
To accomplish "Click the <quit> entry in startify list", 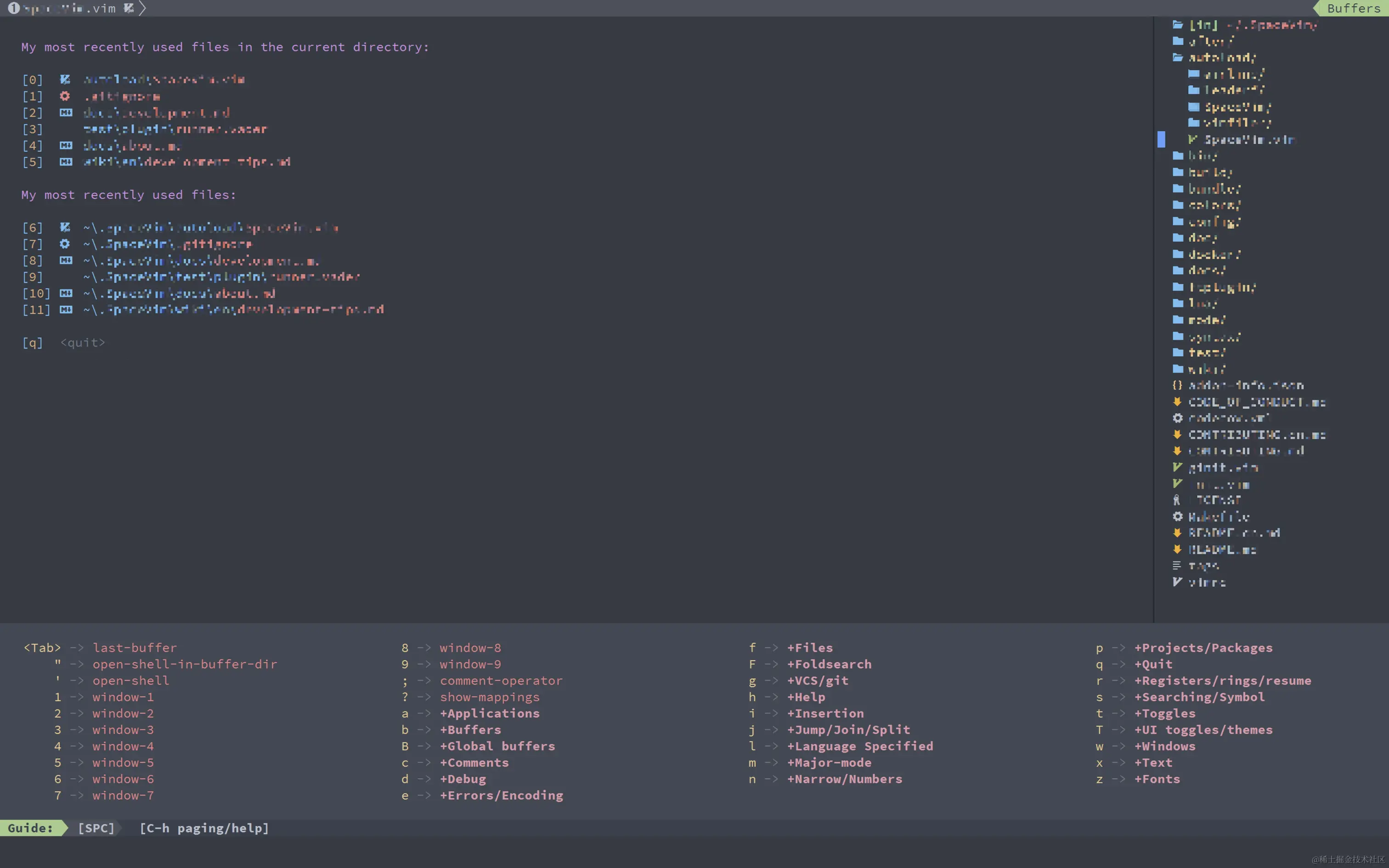I will point(83,343).
